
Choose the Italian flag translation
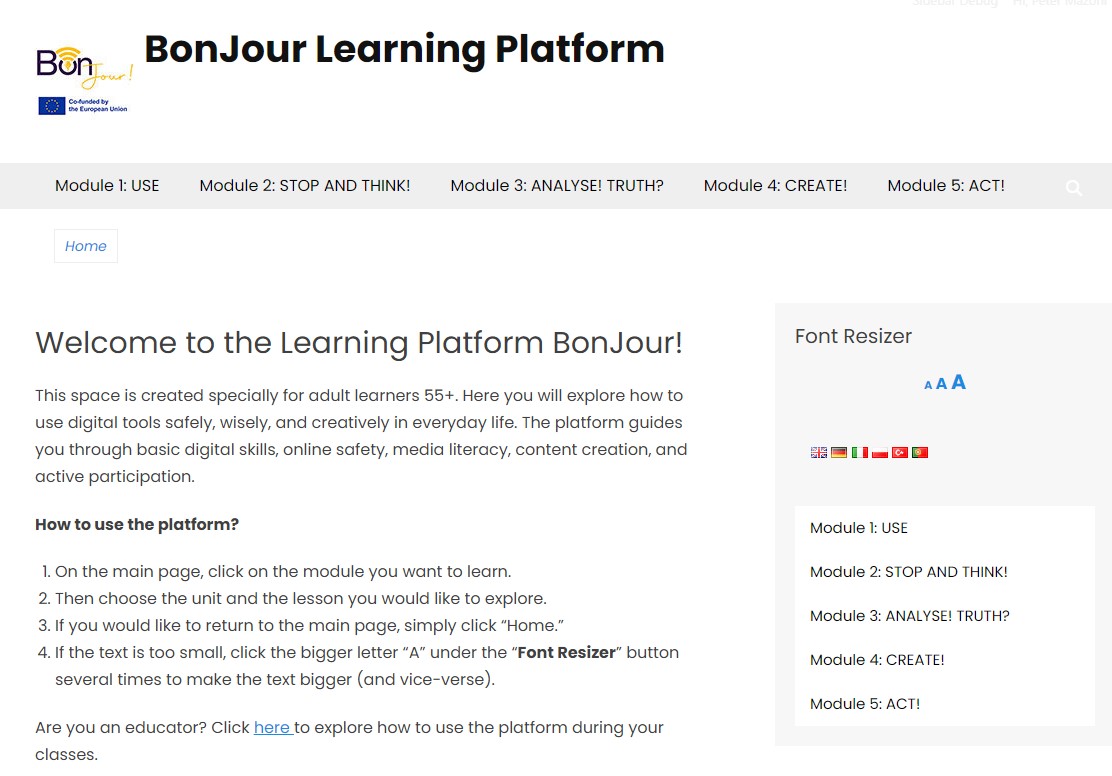(860, 453)
